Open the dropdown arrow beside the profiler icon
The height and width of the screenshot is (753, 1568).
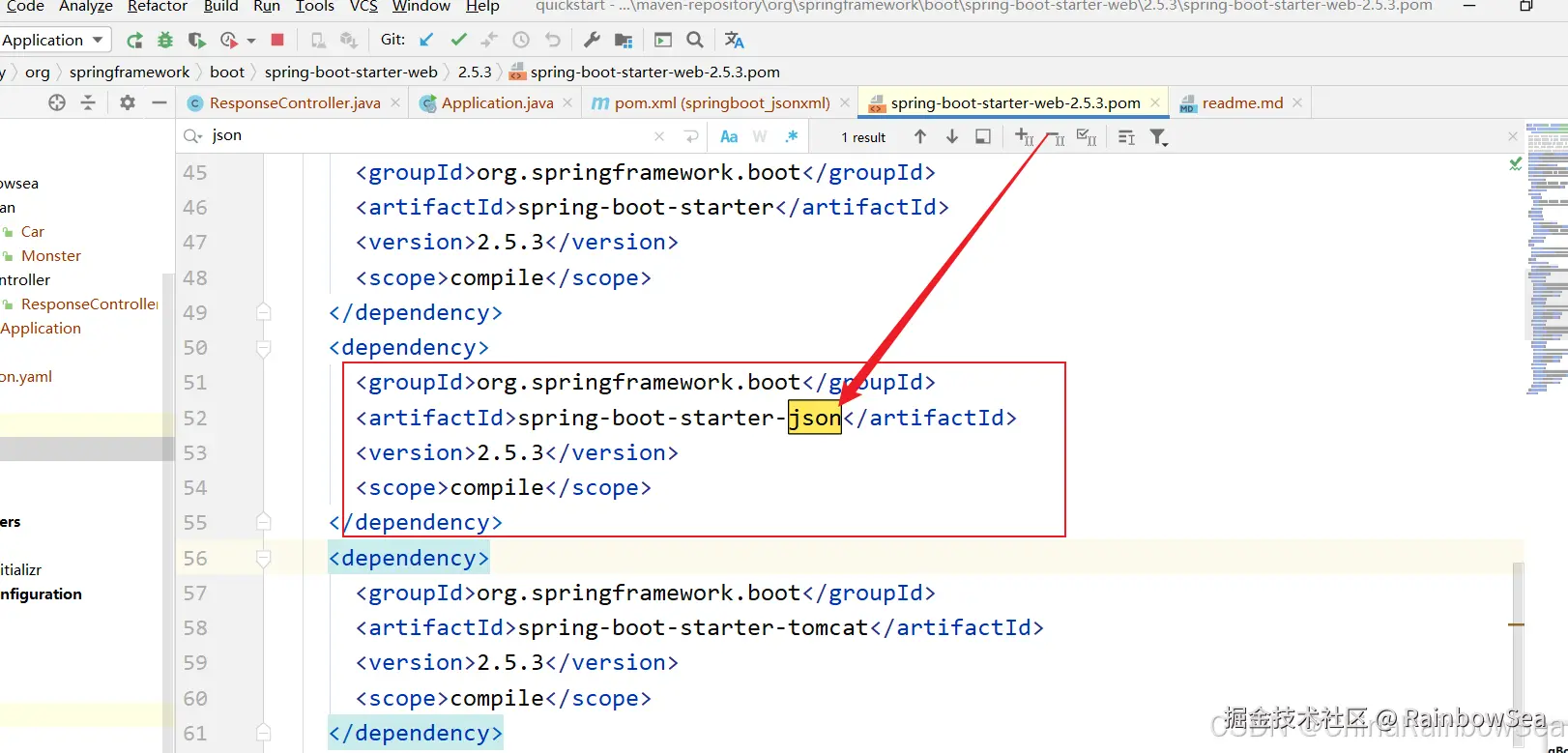tap(251, 41)
